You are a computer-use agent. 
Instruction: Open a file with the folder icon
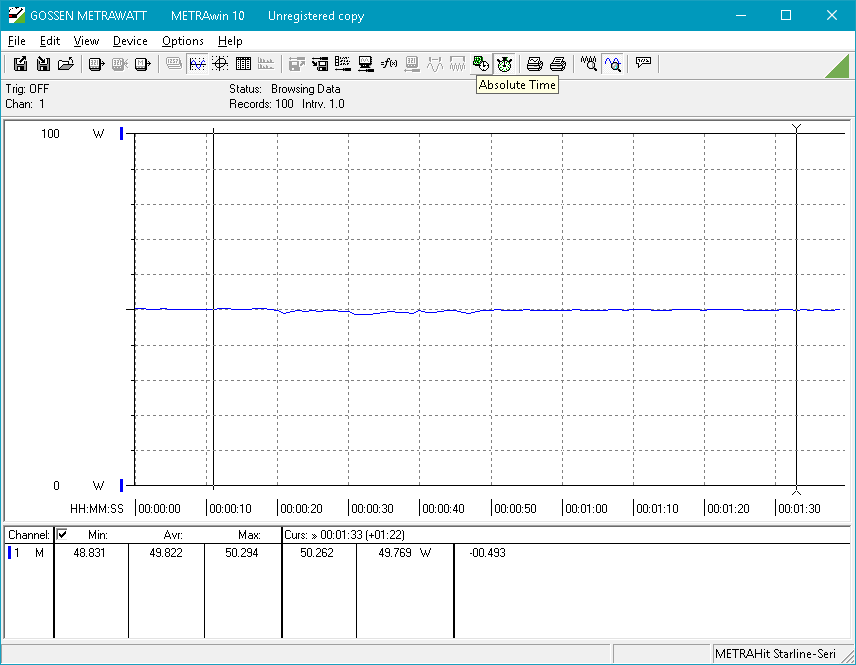tap(66, 64)
